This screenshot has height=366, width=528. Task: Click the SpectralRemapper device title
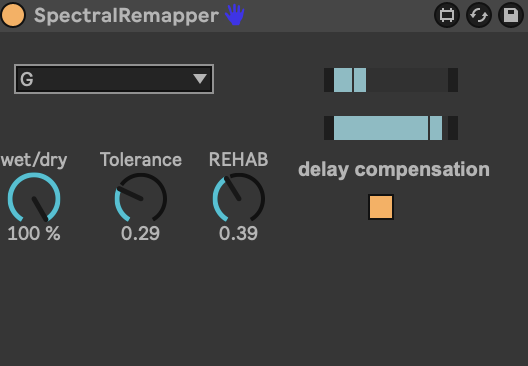tap(127, 15)
